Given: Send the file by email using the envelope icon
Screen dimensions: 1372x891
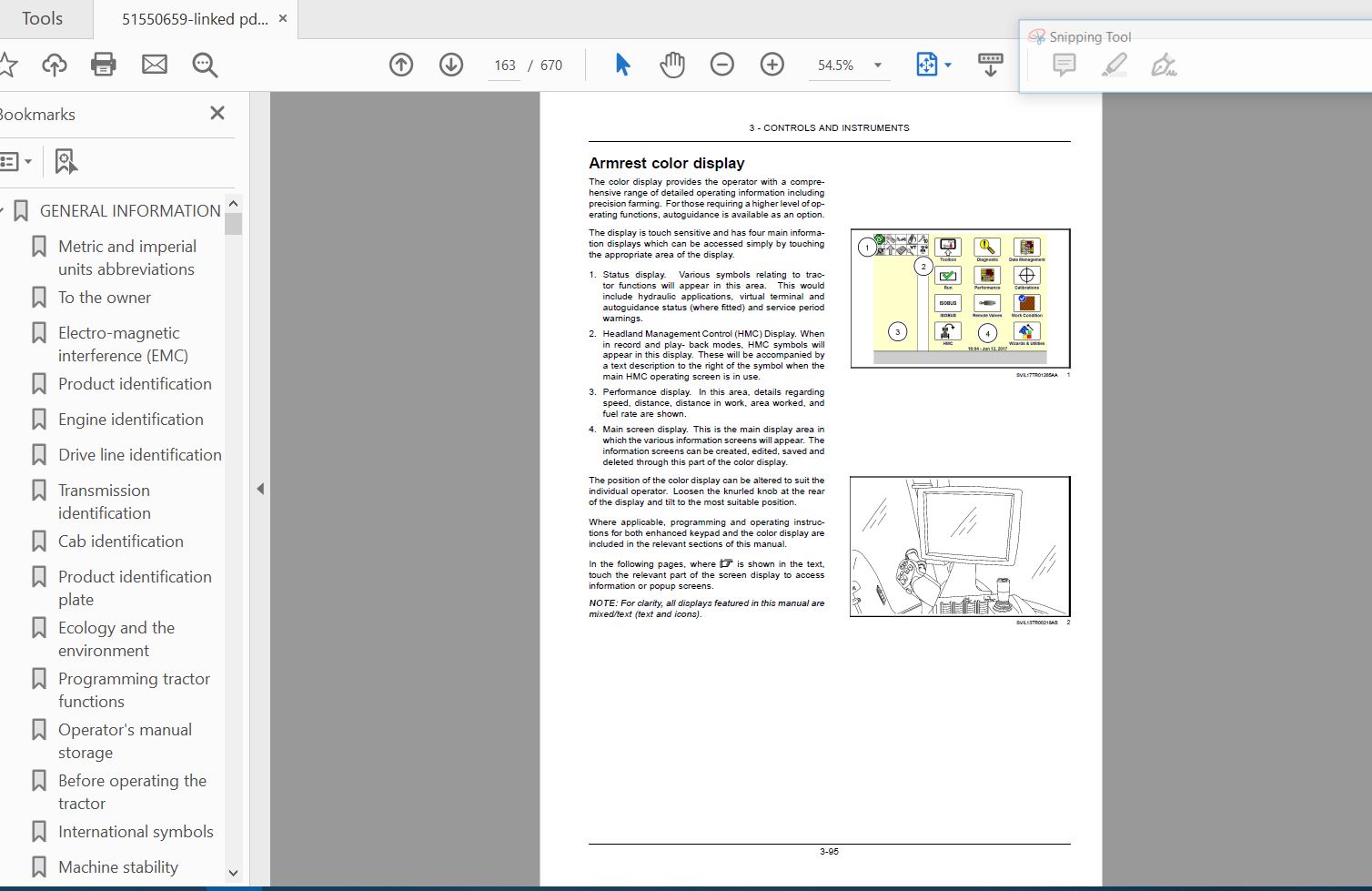Looking at the screenshot, I should point(155,65).
